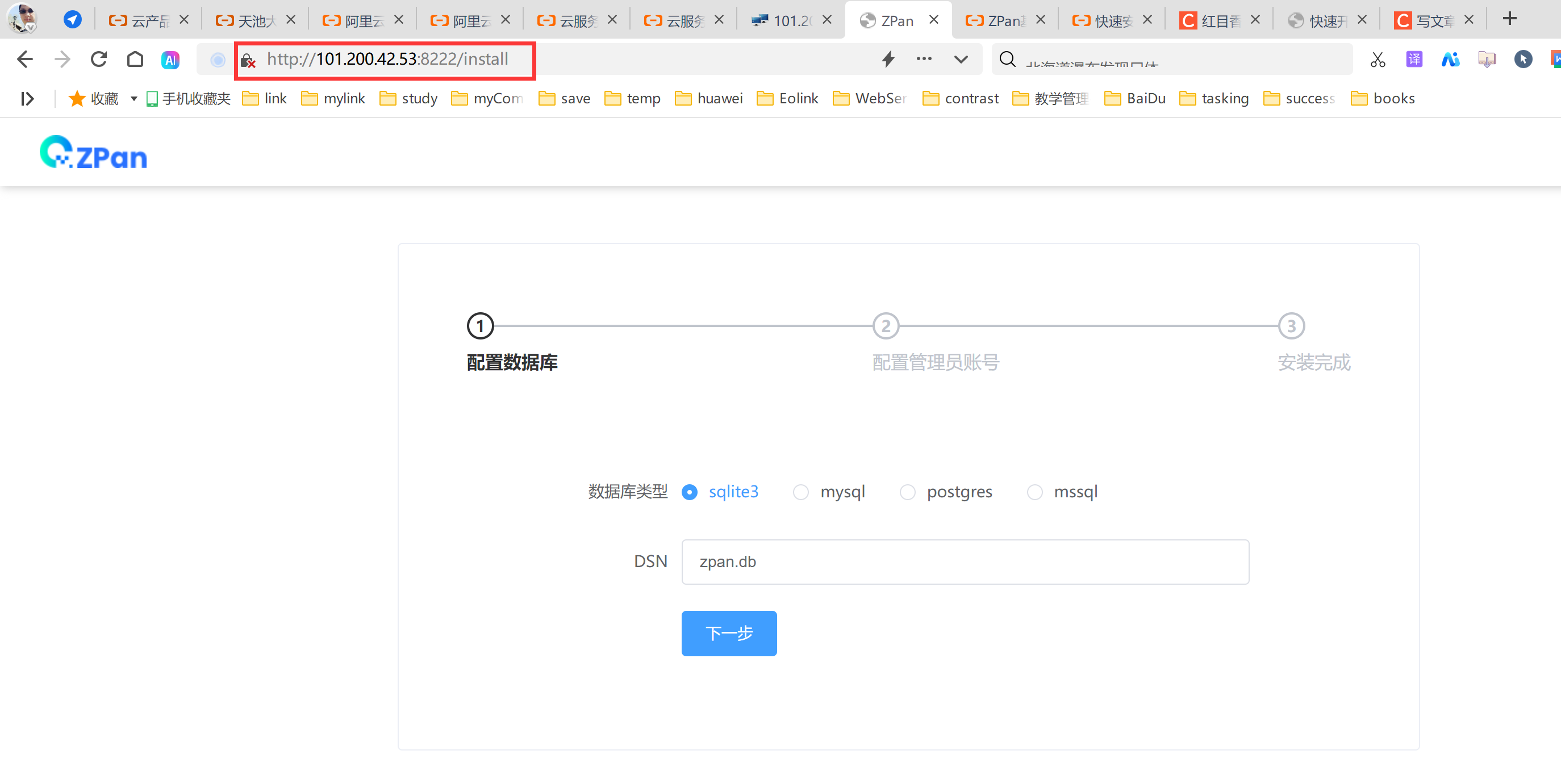
Task: Expand the address bar dropdown chevron
Action: [x=961, y=60]
